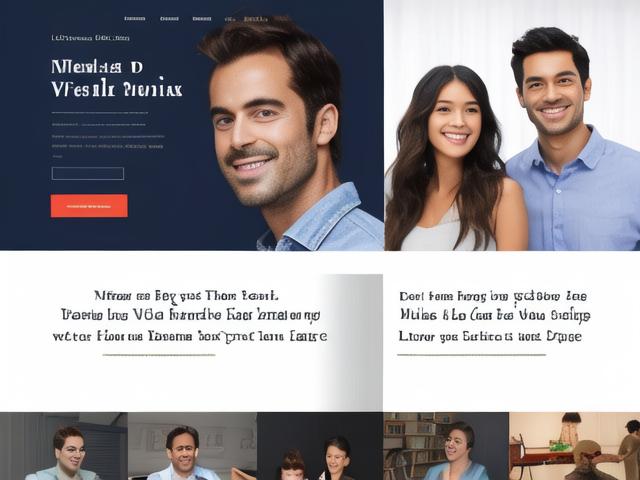The width and height of the screenshot is (640, 480).
Task: Open thumbnail of person with glasses in gray room
Action: pyautogui.click(x=64, y=446)
